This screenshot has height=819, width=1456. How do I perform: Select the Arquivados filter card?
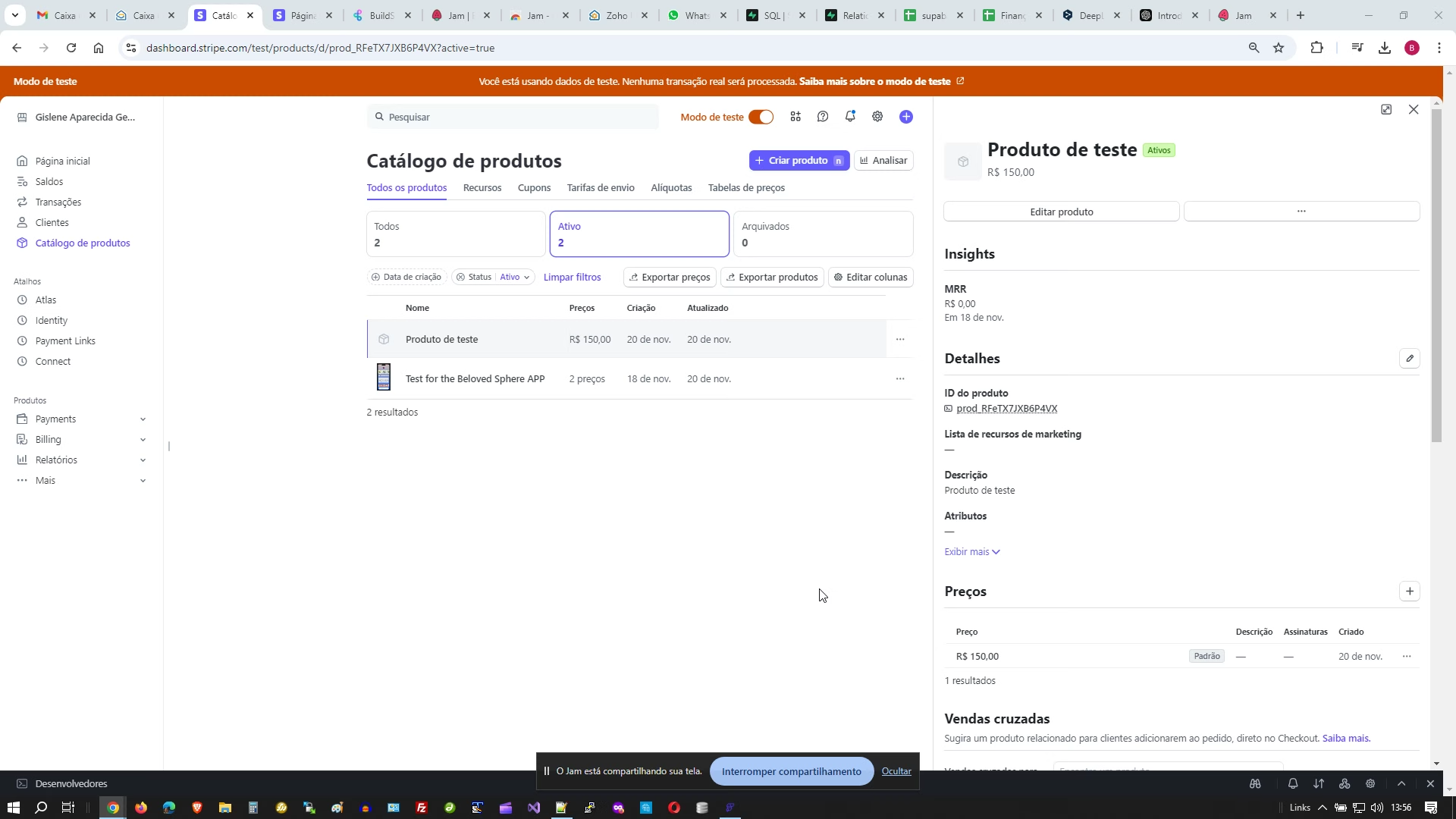[823, 234]
